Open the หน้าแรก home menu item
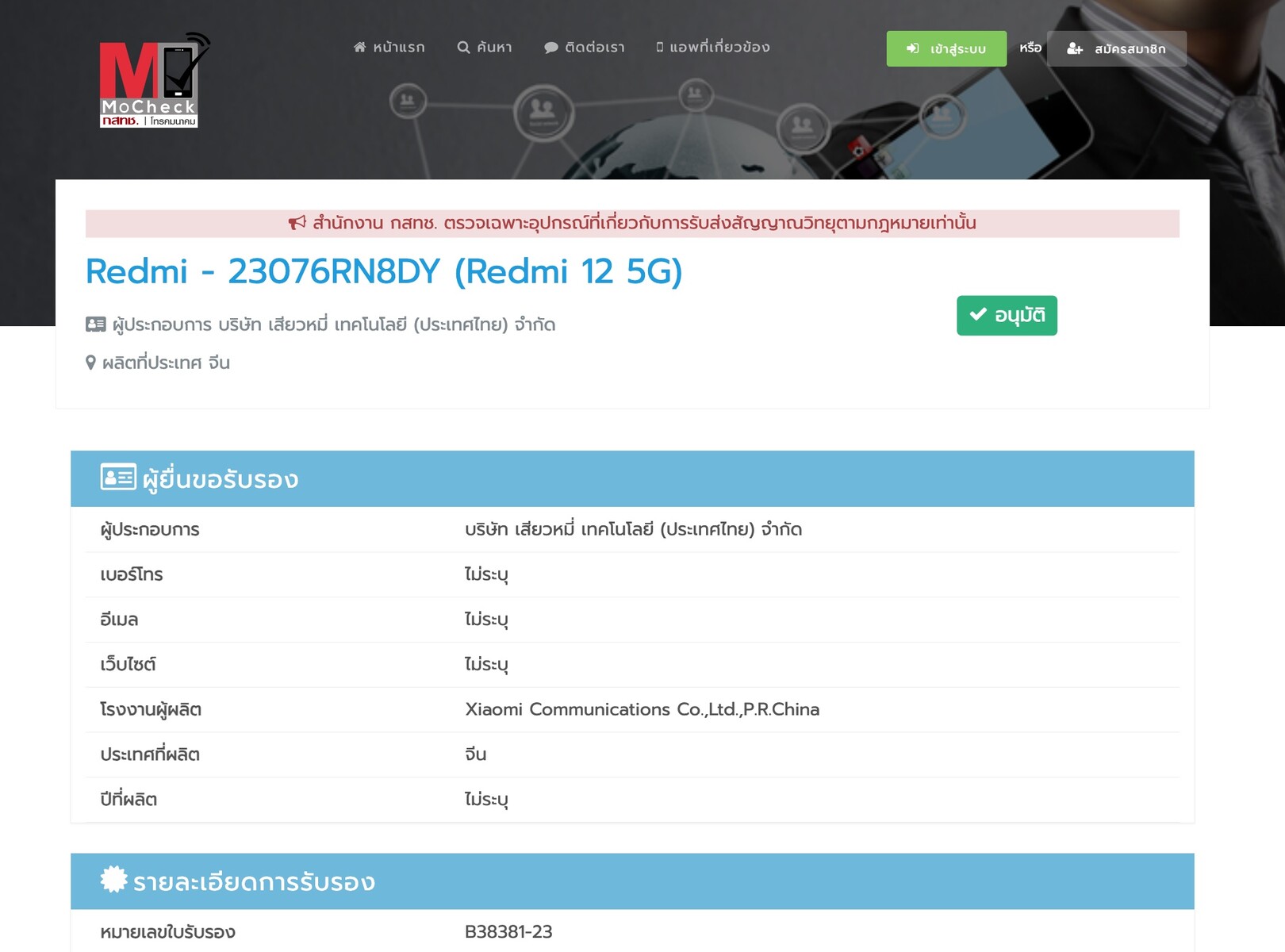Viewport: 1285px width, 952px height. tap(389, 48)
